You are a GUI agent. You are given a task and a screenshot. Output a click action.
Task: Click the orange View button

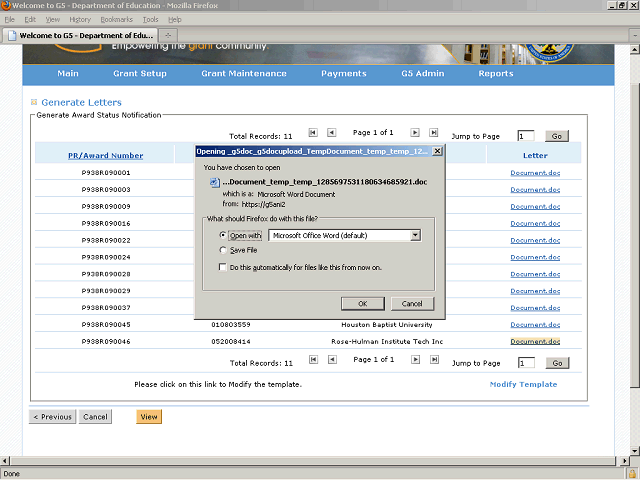[149, 417]
